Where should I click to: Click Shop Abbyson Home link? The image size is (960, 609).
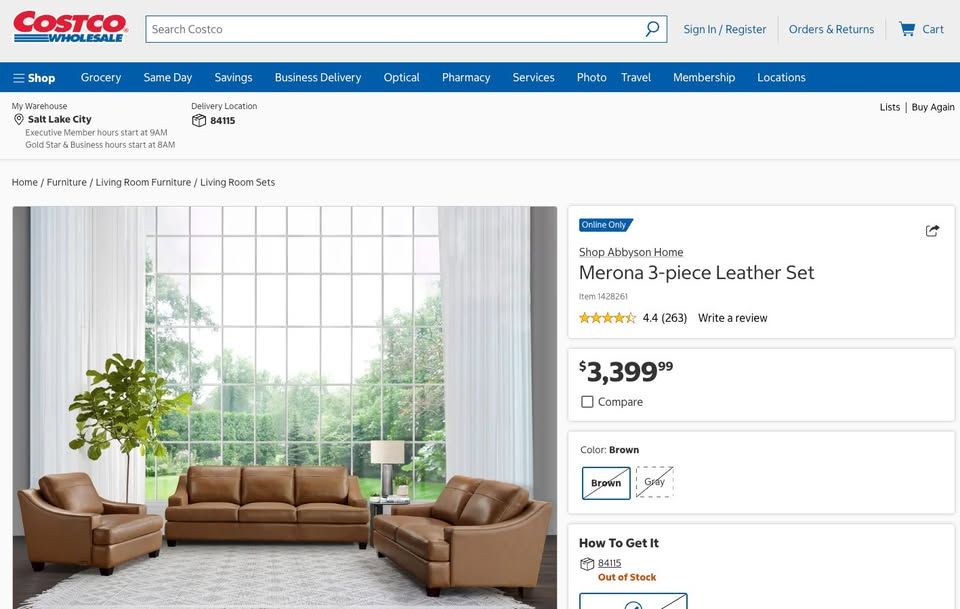pos(631,252)
